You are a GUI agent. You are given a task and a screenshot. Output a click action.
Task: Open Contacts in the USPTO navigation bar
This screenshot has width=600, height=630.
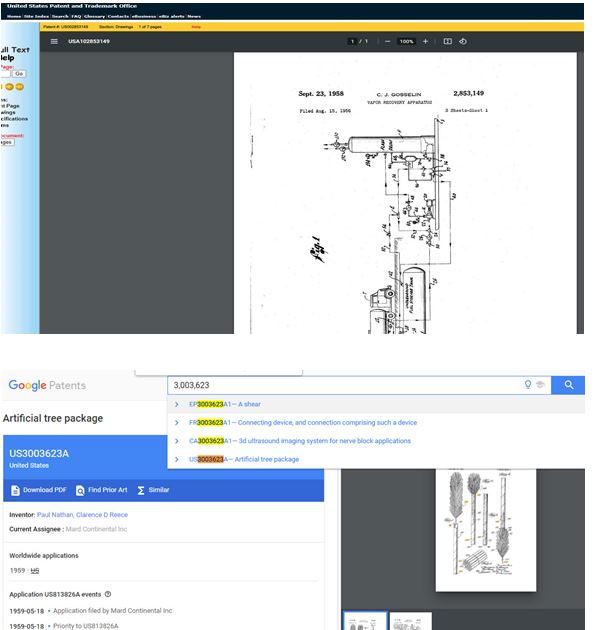tap(118, 16)
